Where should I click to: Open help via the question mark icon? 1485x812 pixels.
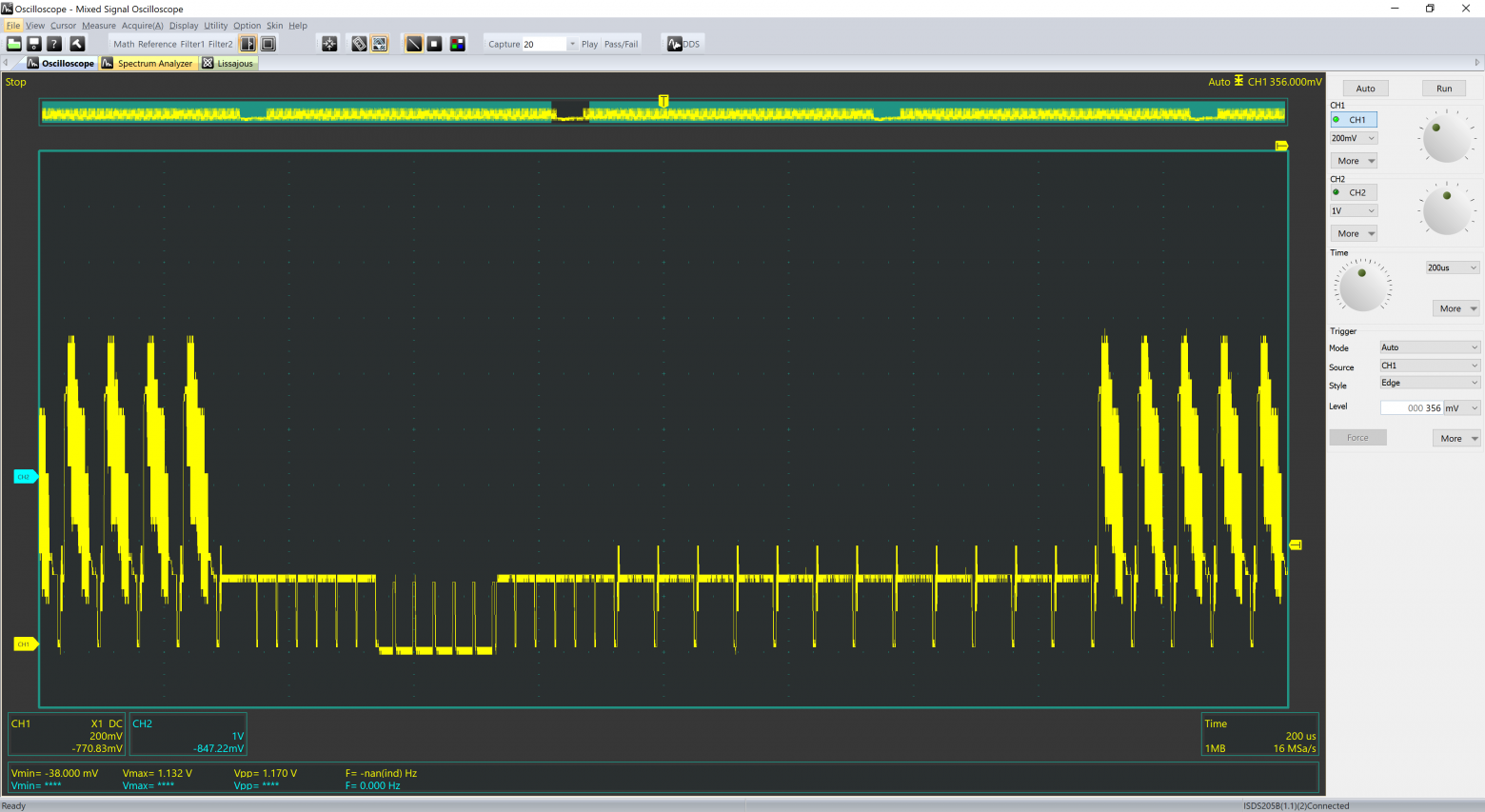click(54, 43)
